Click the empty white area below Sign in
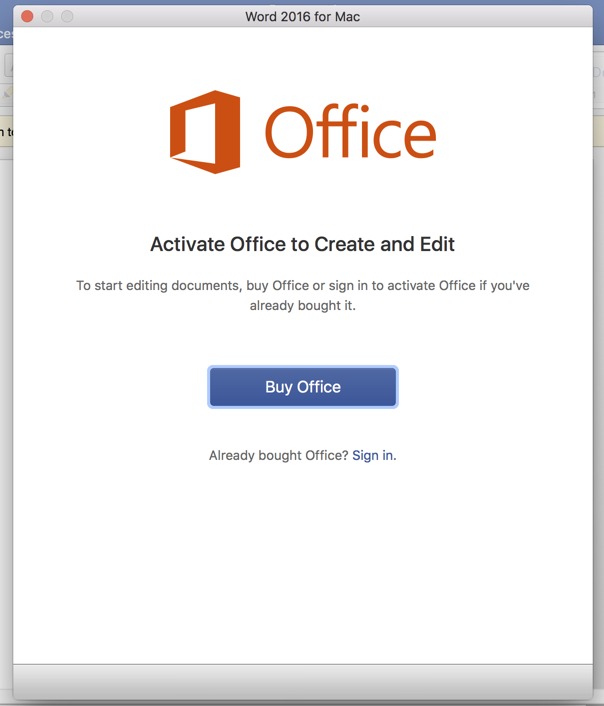 point(302,560)
